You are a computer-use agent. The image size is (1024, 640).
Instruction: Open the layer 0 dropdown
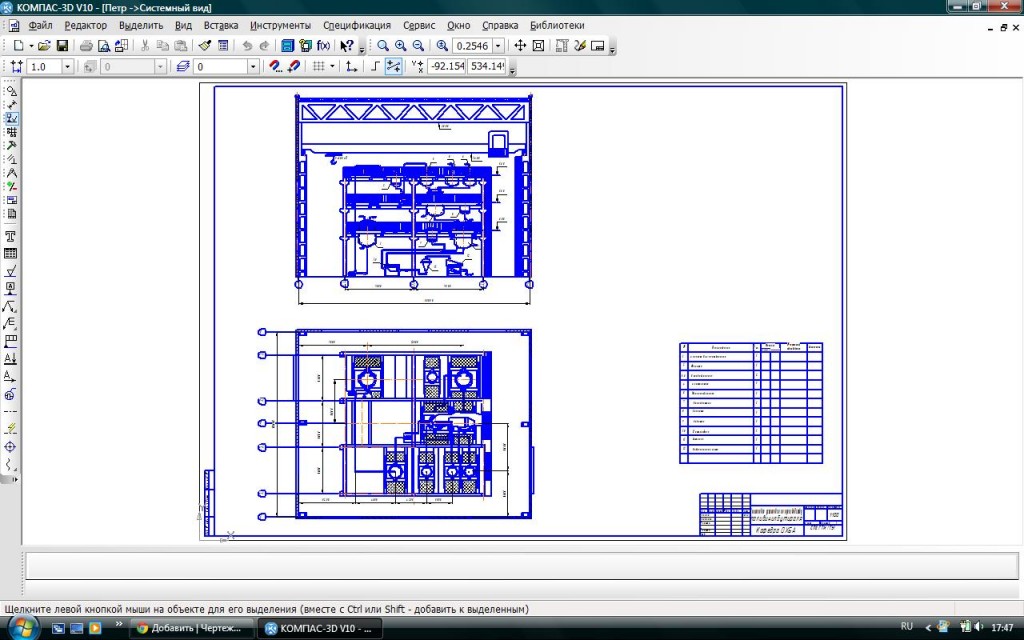pos(253,67)
